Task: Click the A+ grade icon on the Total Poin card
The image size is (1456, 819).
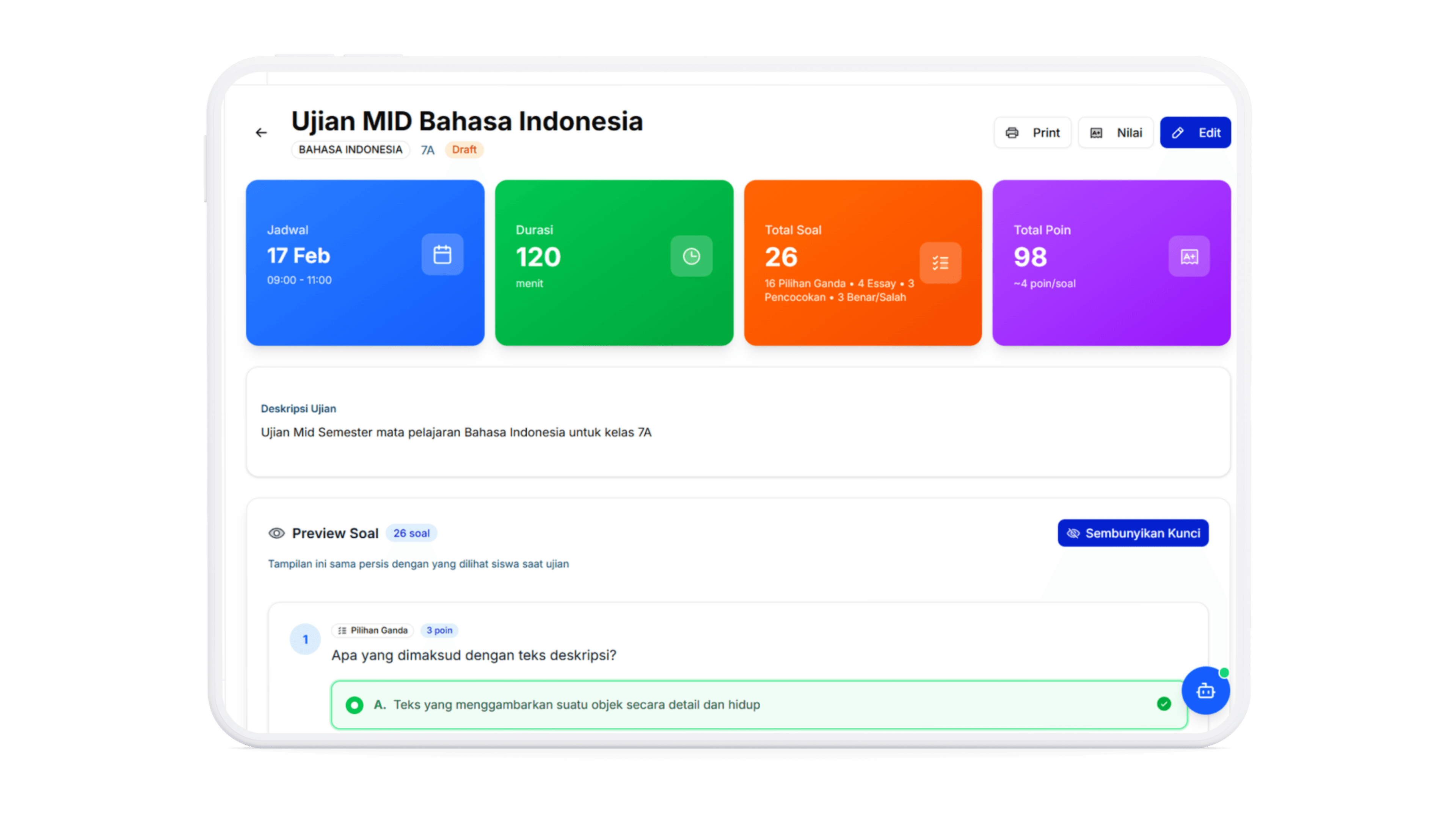Action: [1189, 256]
